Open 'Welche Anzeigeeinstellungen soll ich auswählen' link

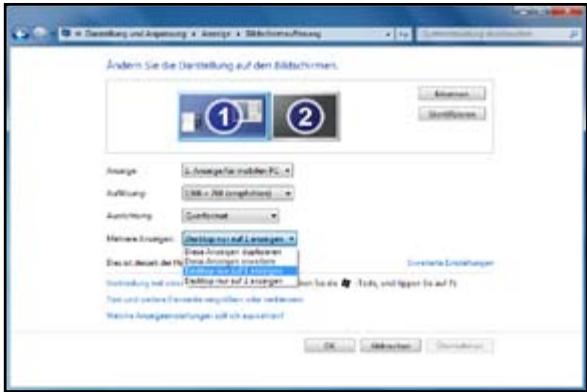195,316
